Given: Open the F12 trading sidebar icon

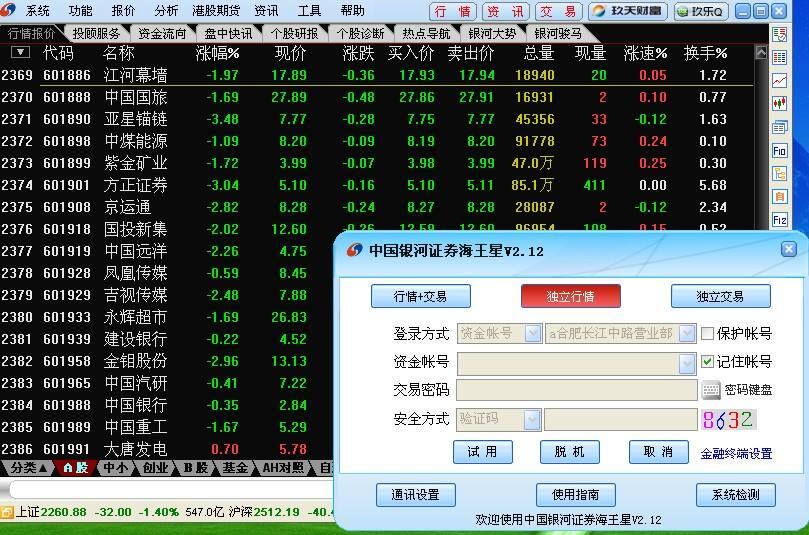Looking at the screenshot, I should [779, 220].
